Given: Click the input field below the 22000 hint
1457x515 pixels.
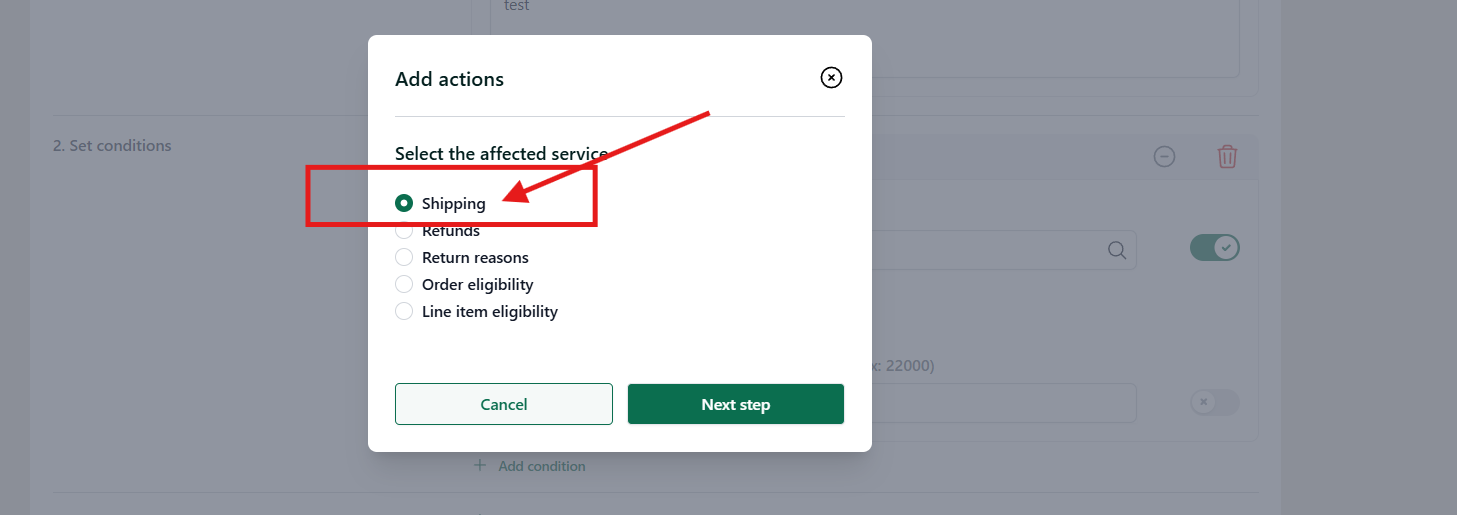Looking at the screenshot, I should tap(1004, 403).
